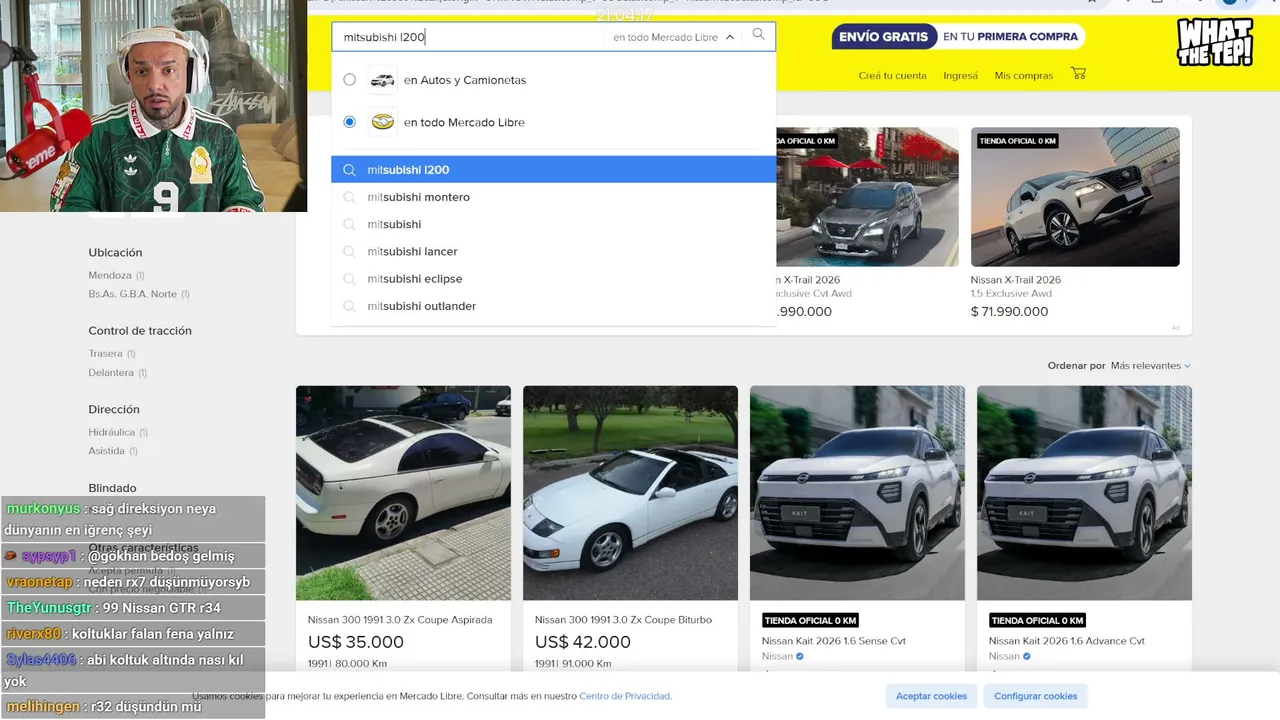Open Nissan Kait 1.6 Advance Cvt photo
This screenshot has height=720, width=1280.
click(1084, 493)
